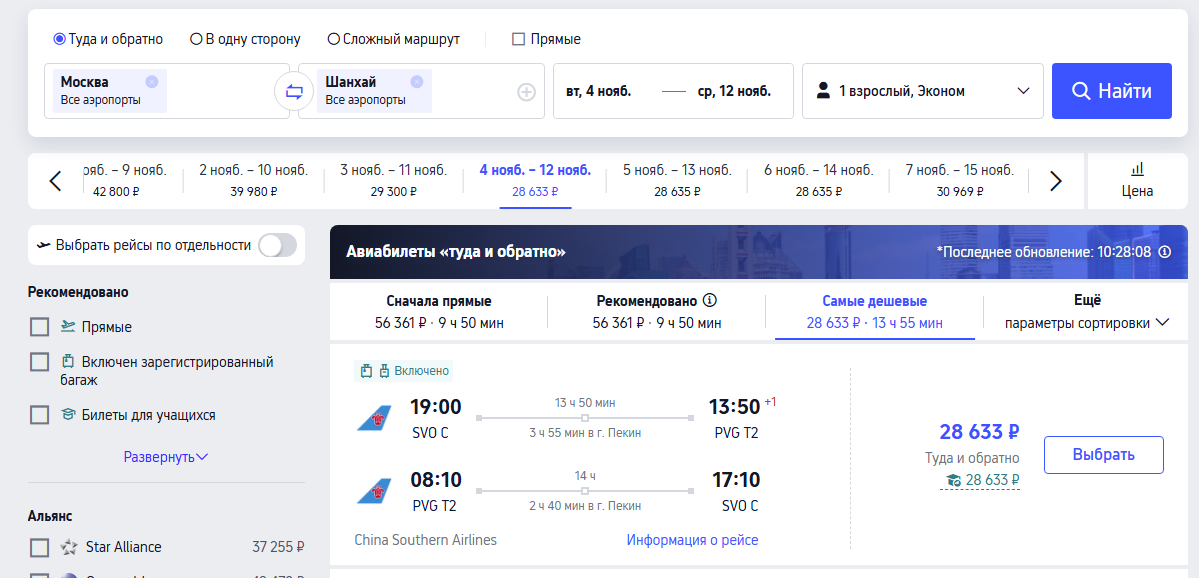Enable Прямые checkbox in search bar

[518, 39]
